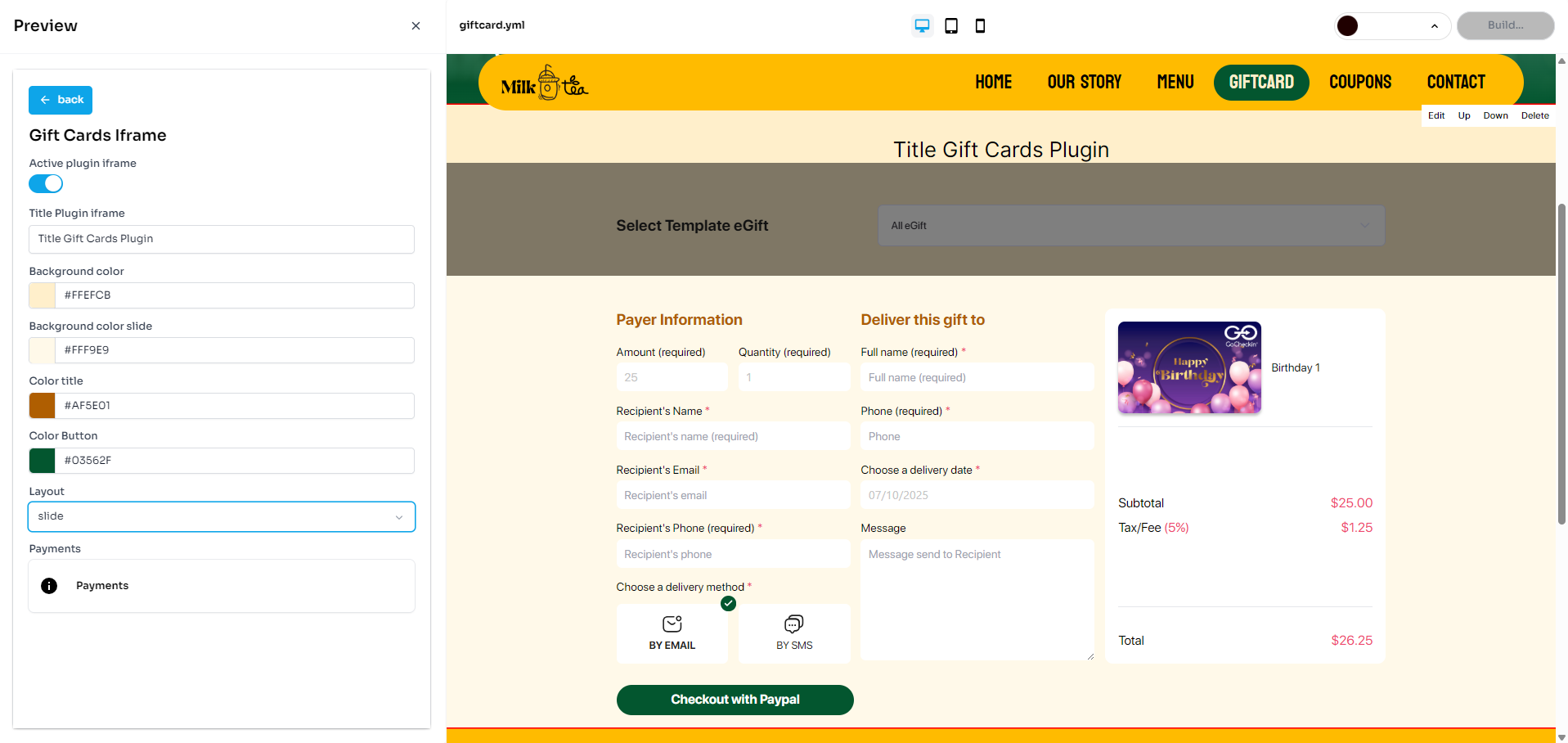This screenshot has height=743, width=1568.
Task: Switch to desktop preview icon
Action: (922, 26)
